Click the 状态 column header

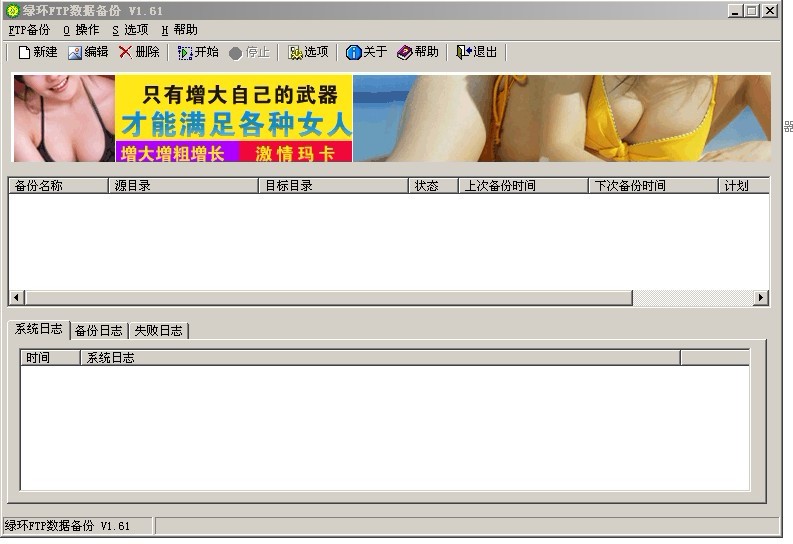coord(433,186)
